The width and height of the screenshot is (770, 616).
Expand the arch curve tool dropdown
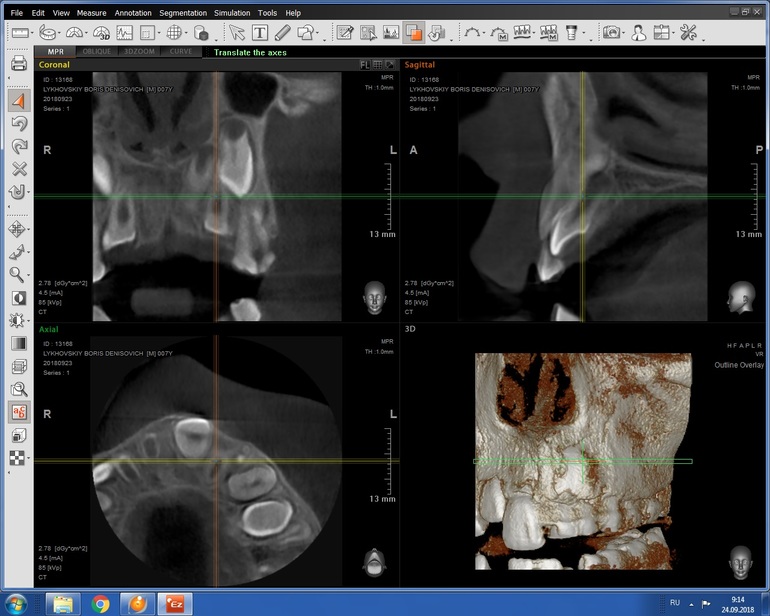point(481,33)
